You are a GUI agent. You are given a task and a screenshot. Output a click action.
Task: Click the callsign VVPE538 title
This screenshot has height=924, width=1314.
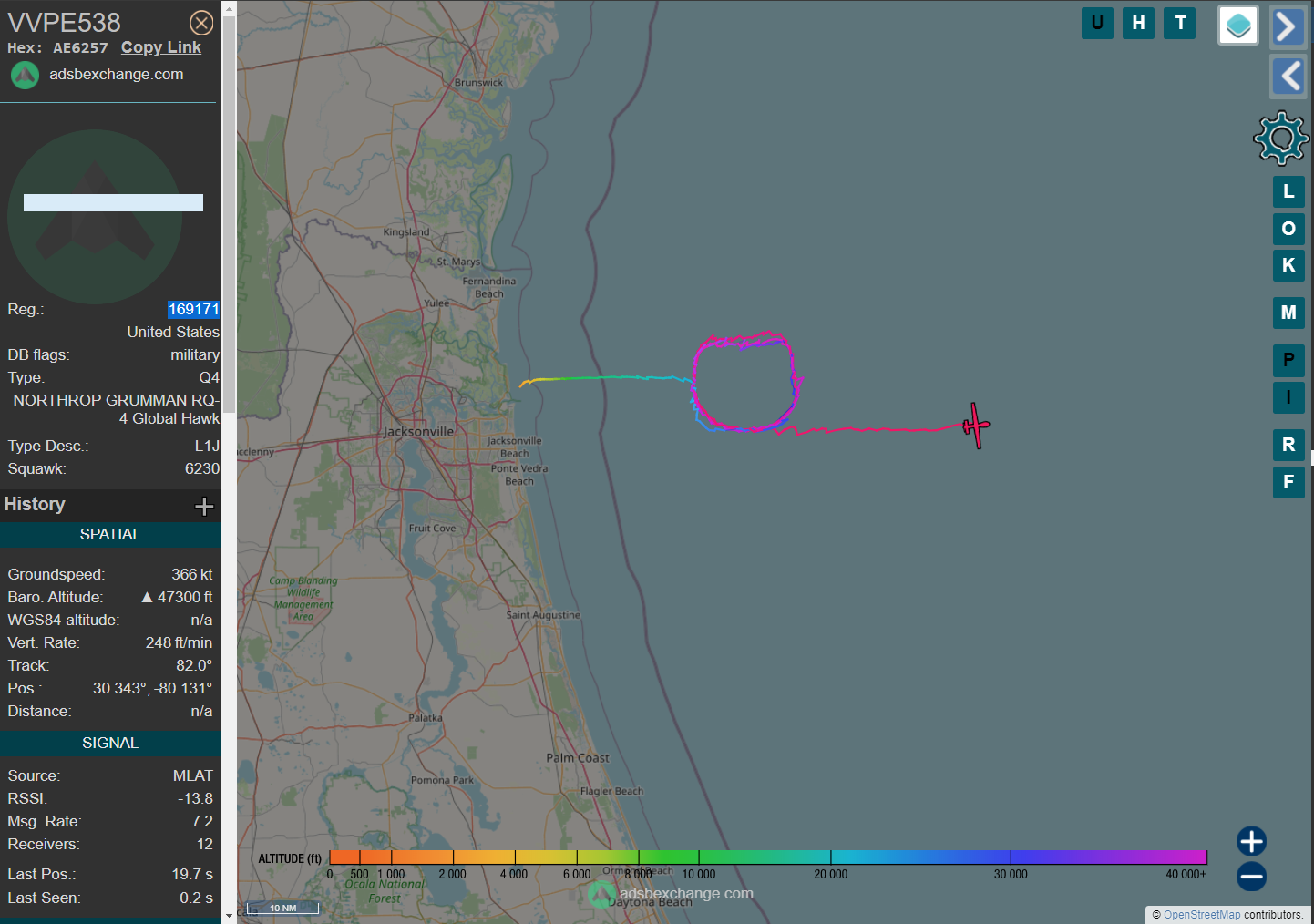click(x=64, y=23)
